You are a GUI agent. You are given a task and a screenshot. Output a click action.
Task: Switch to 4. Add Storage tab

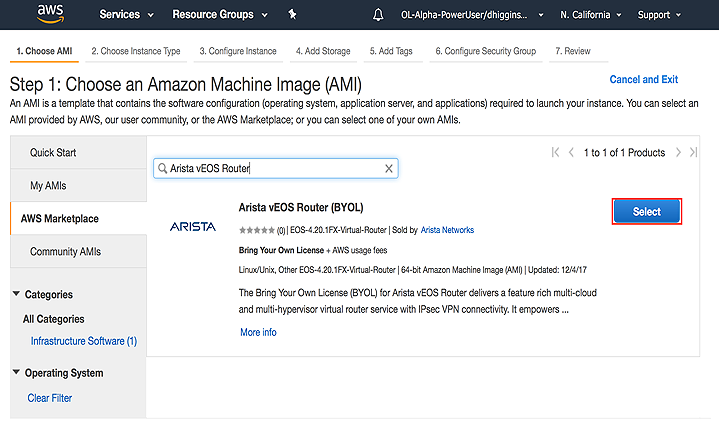[323, 51]
